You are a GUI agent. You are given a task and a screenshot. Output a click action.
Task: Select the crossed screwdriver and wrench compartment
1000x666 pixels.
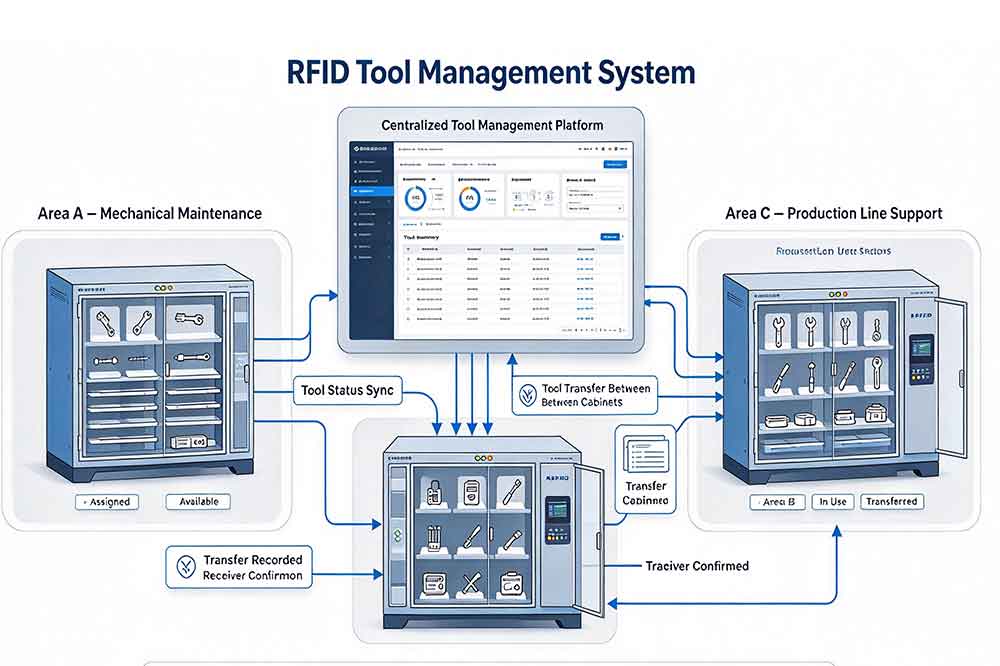click(471, 584)
